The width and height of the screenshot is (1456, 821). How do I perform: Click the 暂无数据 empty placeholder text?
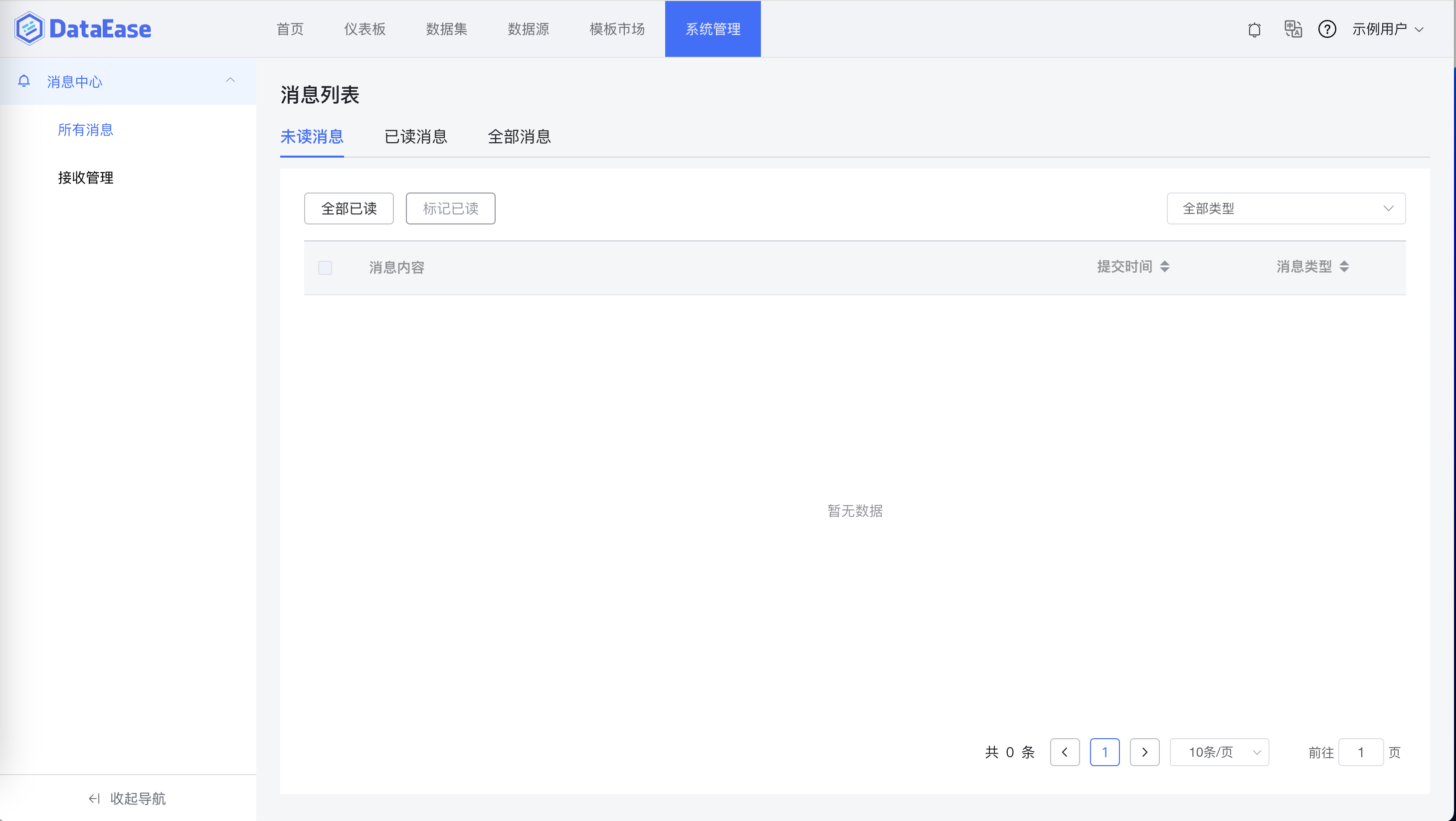click(x=855, y=511)
